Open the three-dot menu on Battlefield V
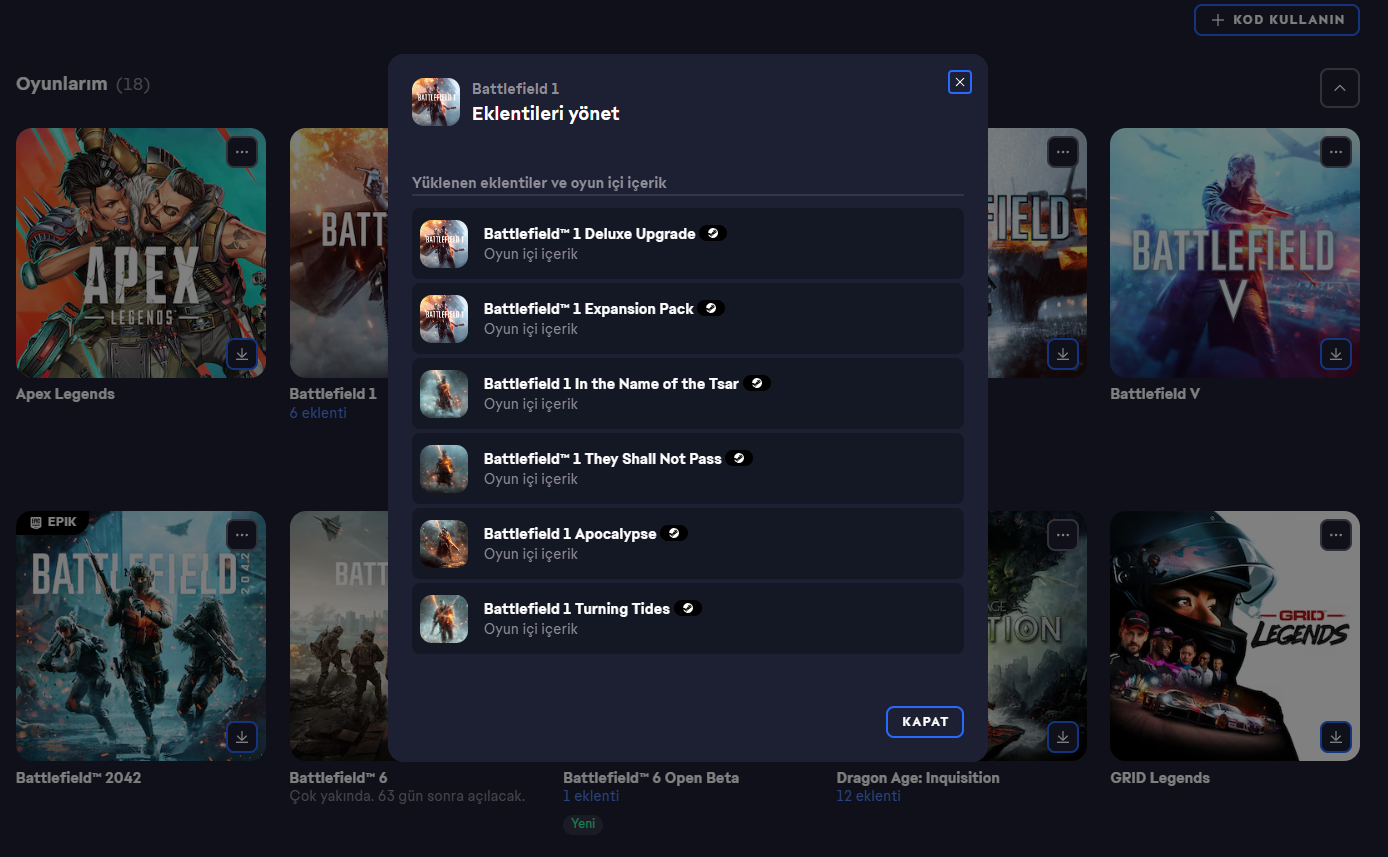The height and width of the screenshot is (857, 1388). 1336,152
